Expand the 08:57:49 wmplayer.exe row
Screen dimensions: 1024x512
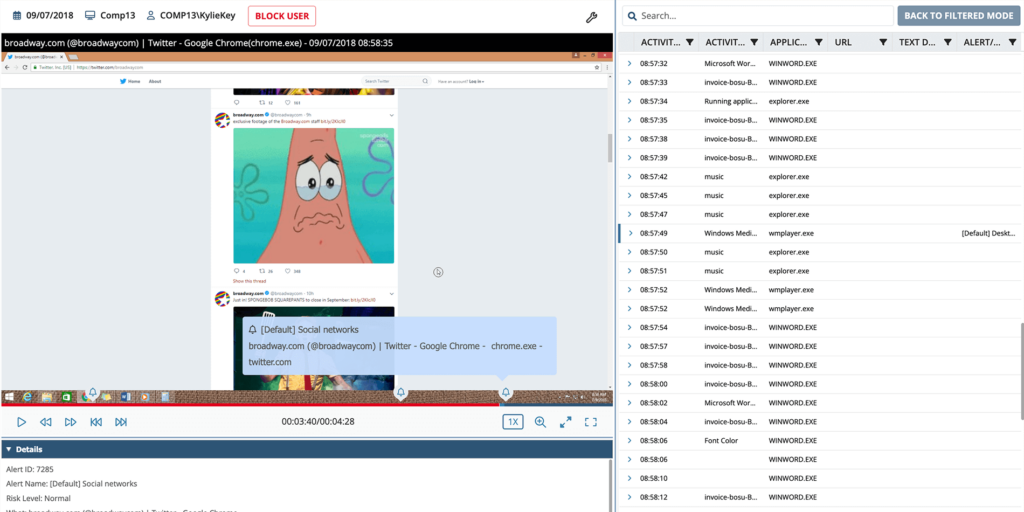(630, 233)
